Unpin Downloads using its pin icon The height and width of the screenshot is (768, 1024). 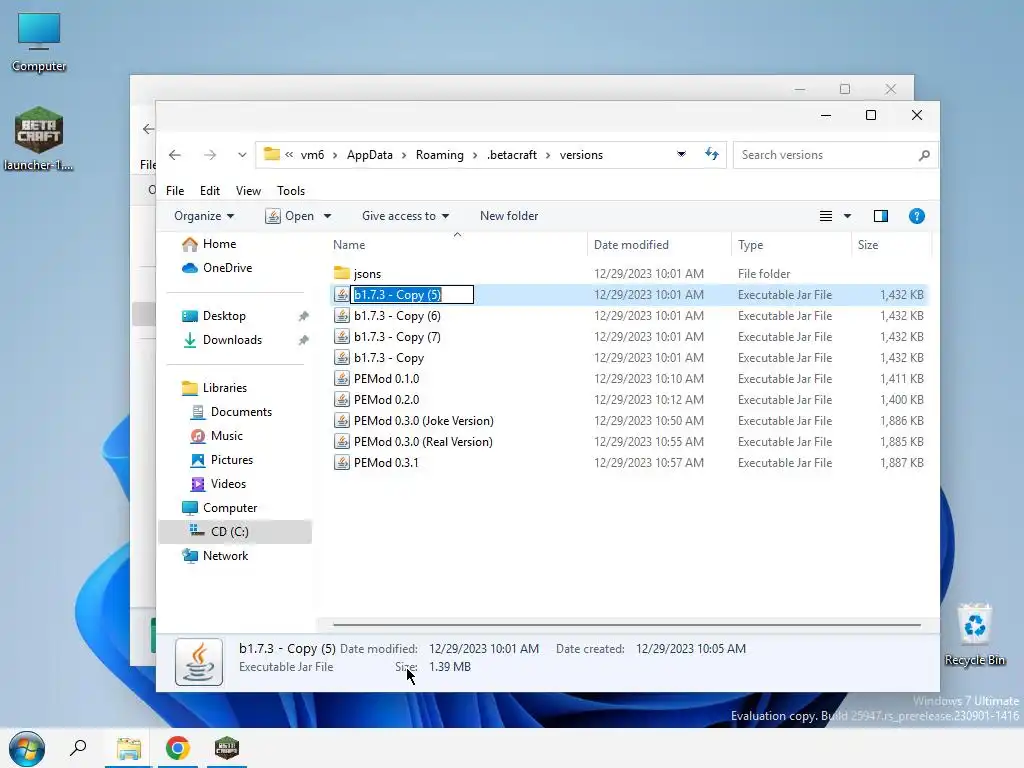click(303, 340)
